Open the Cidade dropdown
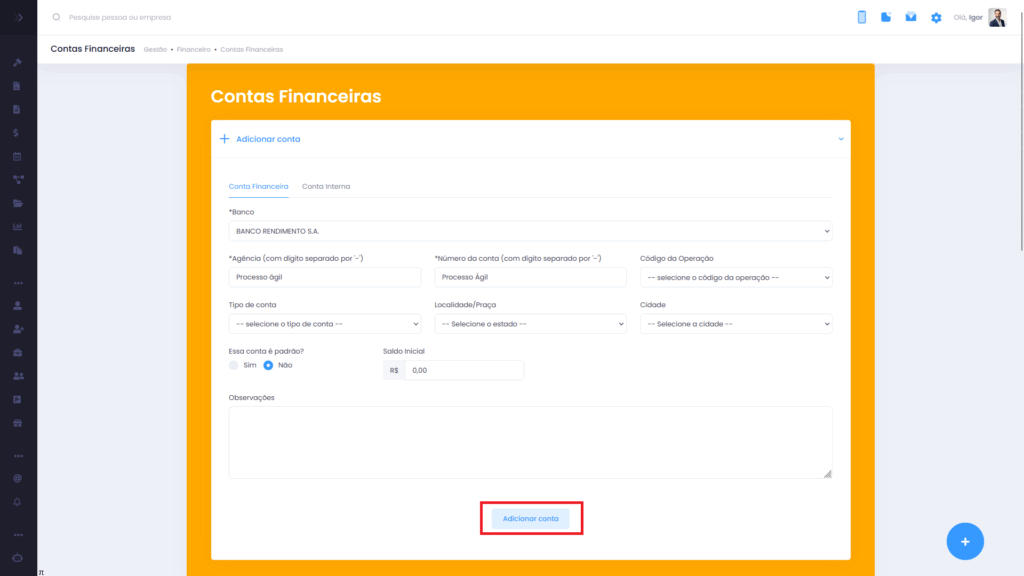This screenshot has height=576, width=1024. click(x=736, y=324)
